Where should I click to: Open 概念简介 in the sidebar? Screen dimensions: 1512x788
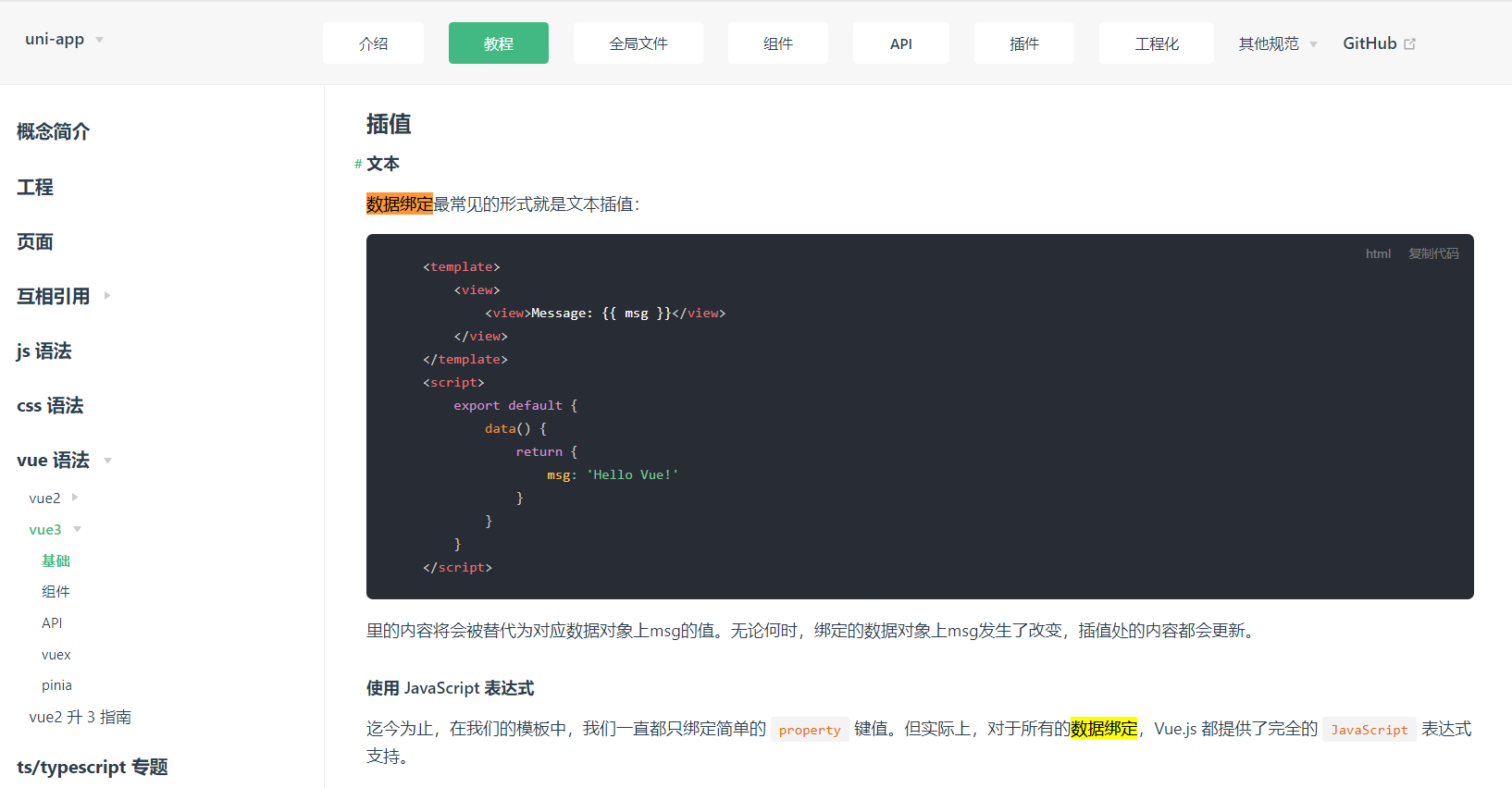54,131
